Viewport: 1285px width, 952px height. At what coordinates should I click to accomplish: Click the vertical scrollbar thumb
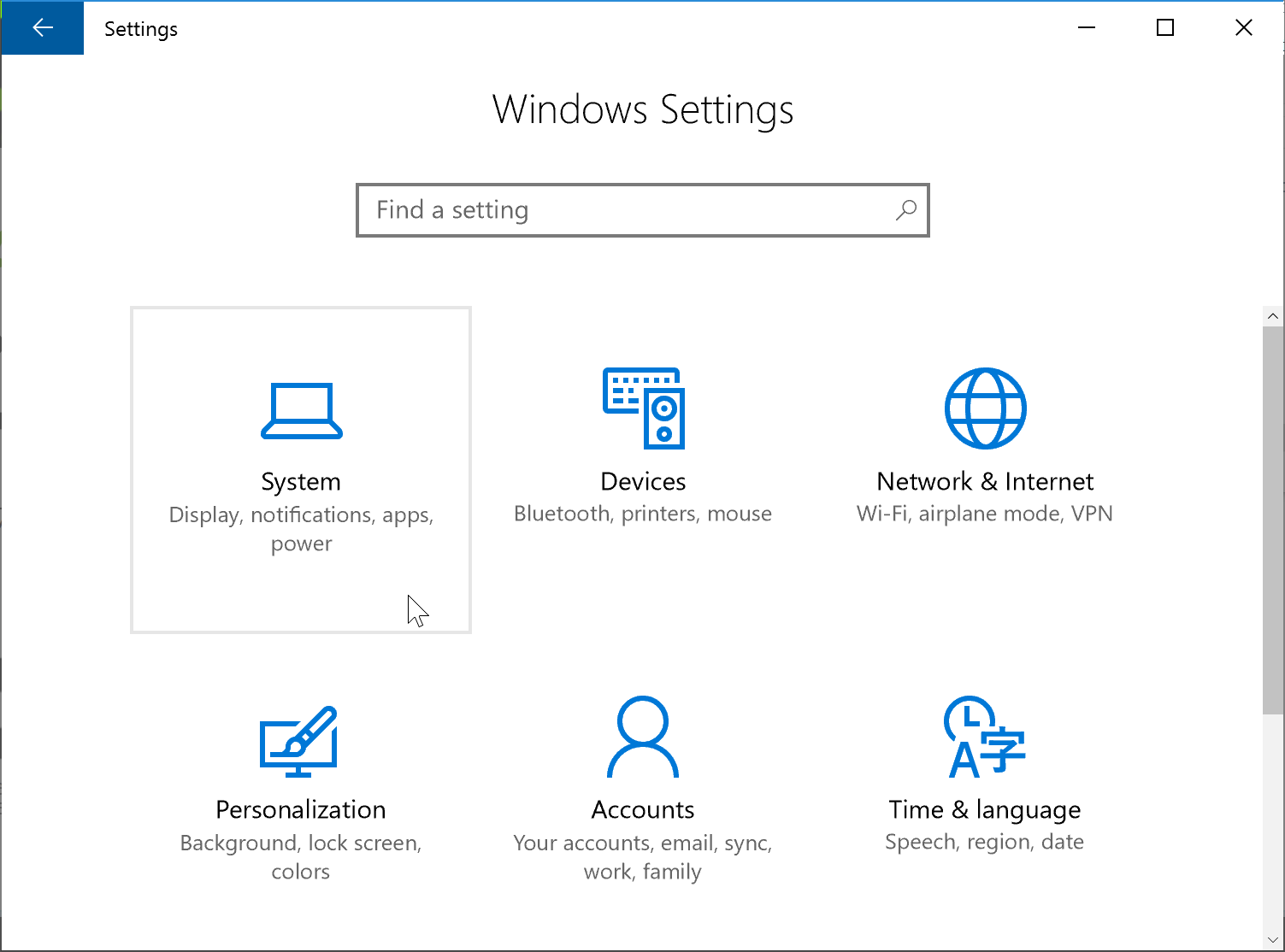tap(1273, 520)
